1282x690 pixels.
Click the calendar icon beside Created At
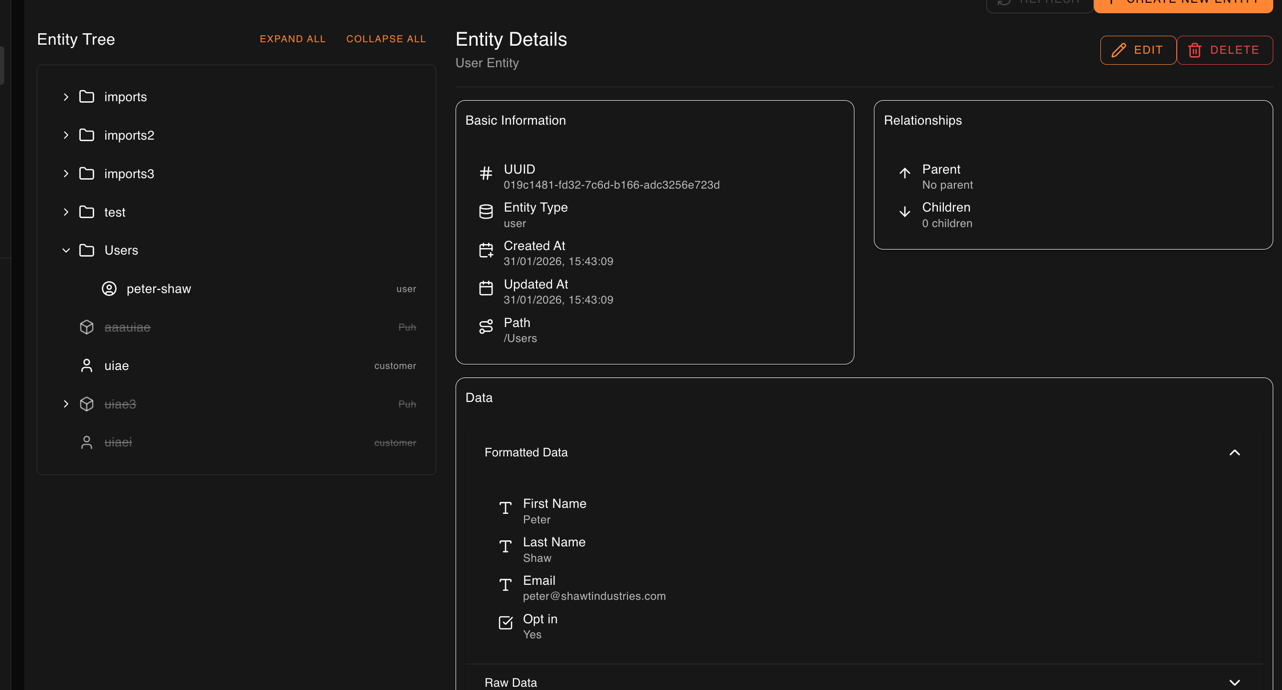click(x=486, y=250)
